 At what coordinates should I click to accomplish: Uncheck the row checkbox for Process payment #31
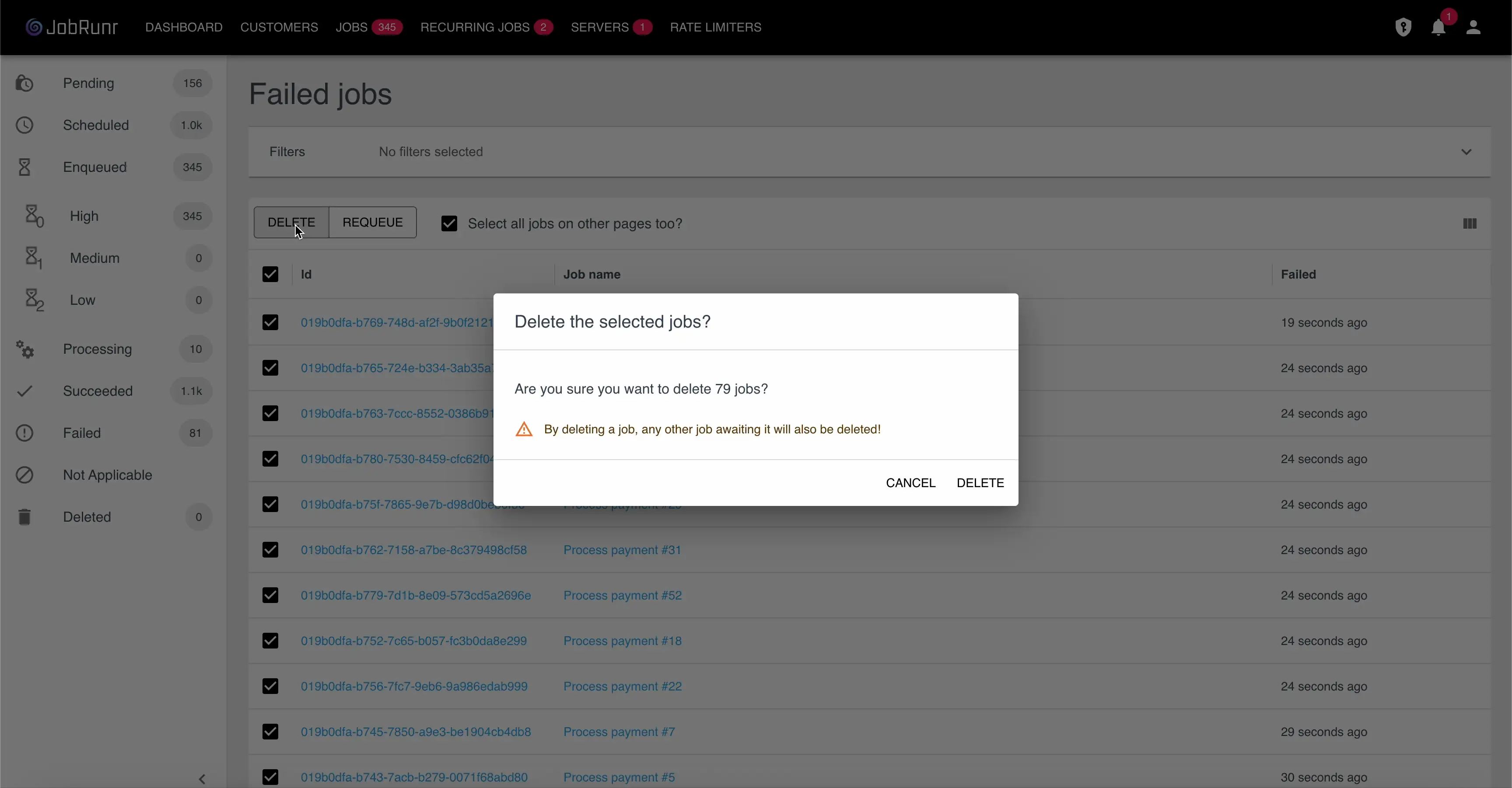[270, 550]
